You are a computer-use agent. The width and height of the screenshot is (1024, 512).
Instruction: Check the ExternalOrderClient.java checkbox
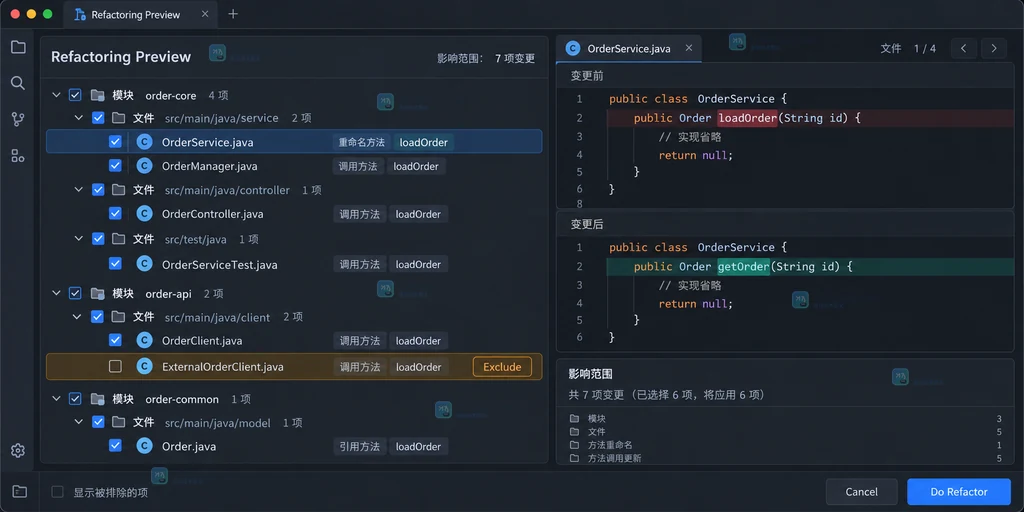[x=115, y=366]
